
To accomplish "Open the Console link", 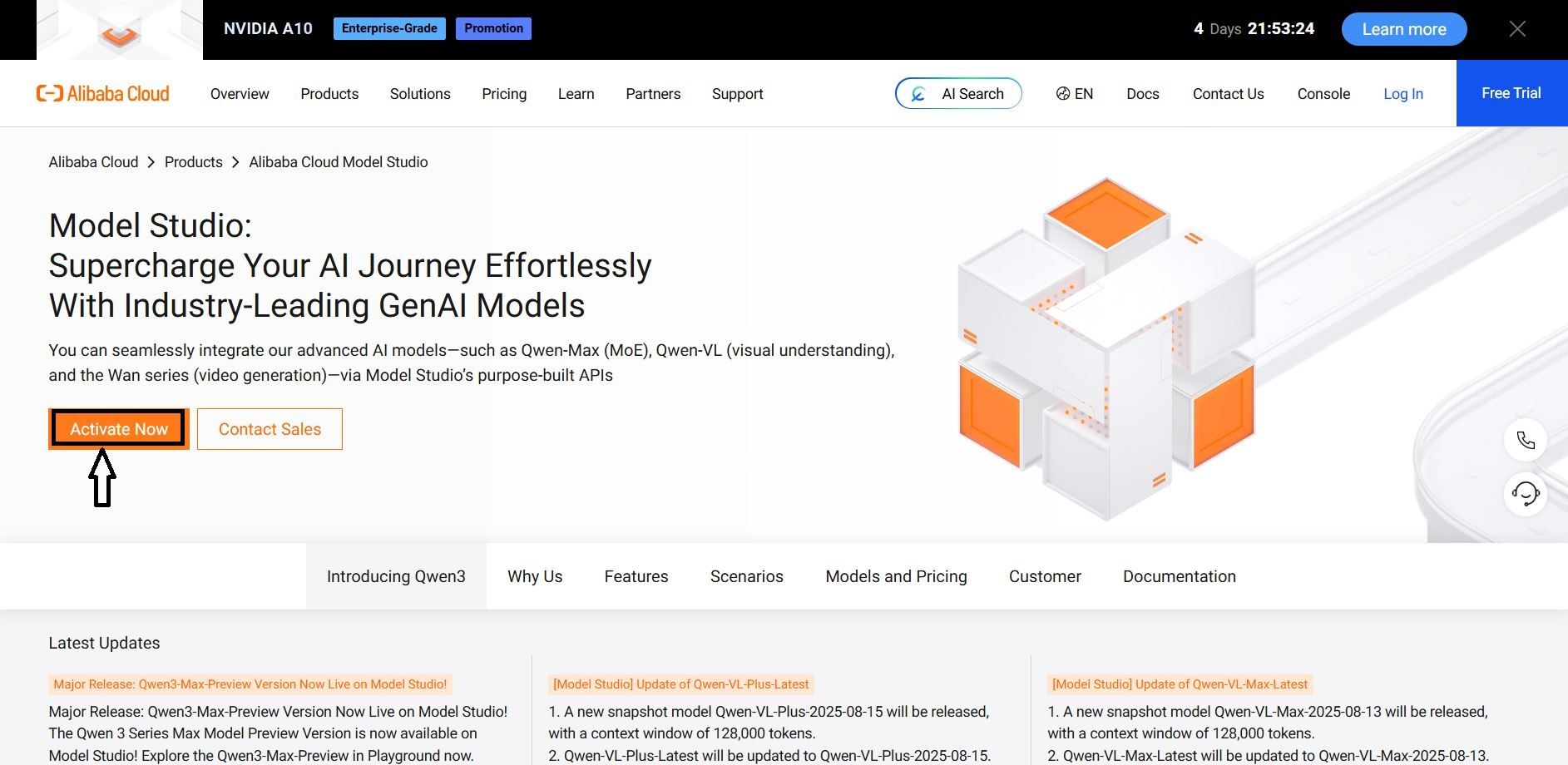I will click(x=1323, y=94).
